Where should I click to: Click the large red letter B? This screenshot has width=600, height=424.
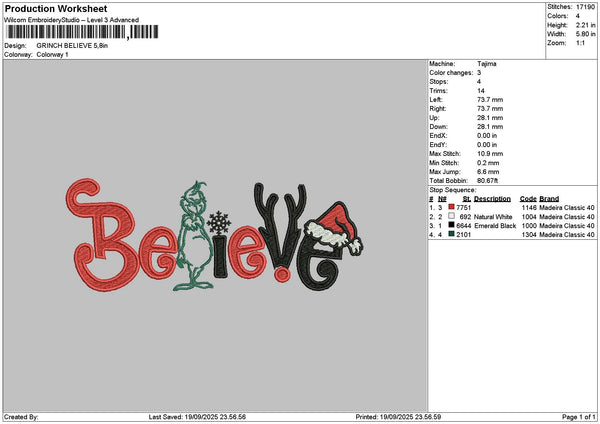pos(102,234)
